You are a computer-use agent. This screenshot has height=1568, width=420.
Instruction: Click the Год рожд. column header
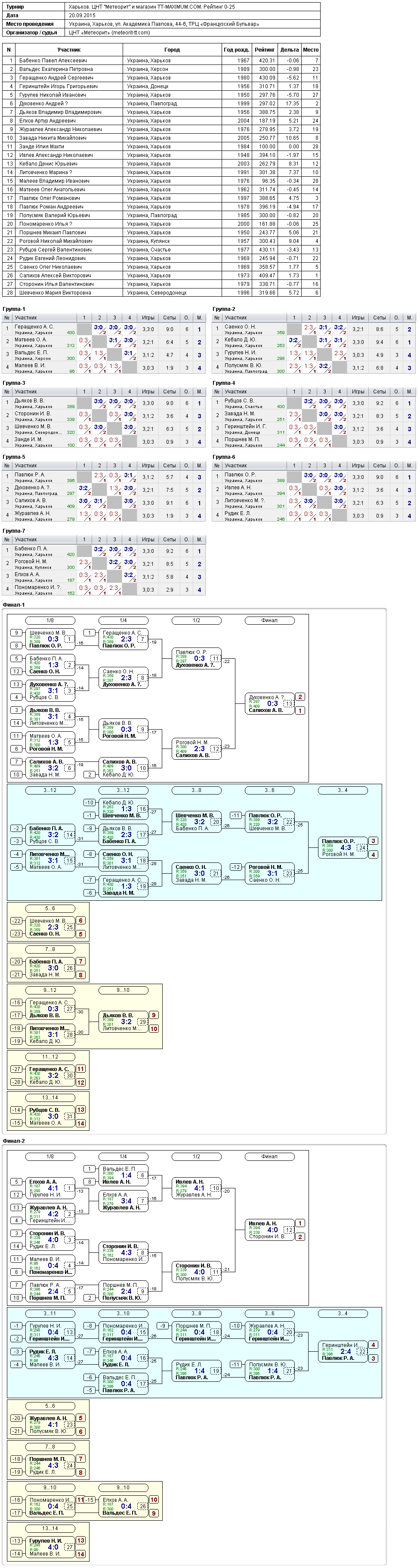[x=237, y=50]
